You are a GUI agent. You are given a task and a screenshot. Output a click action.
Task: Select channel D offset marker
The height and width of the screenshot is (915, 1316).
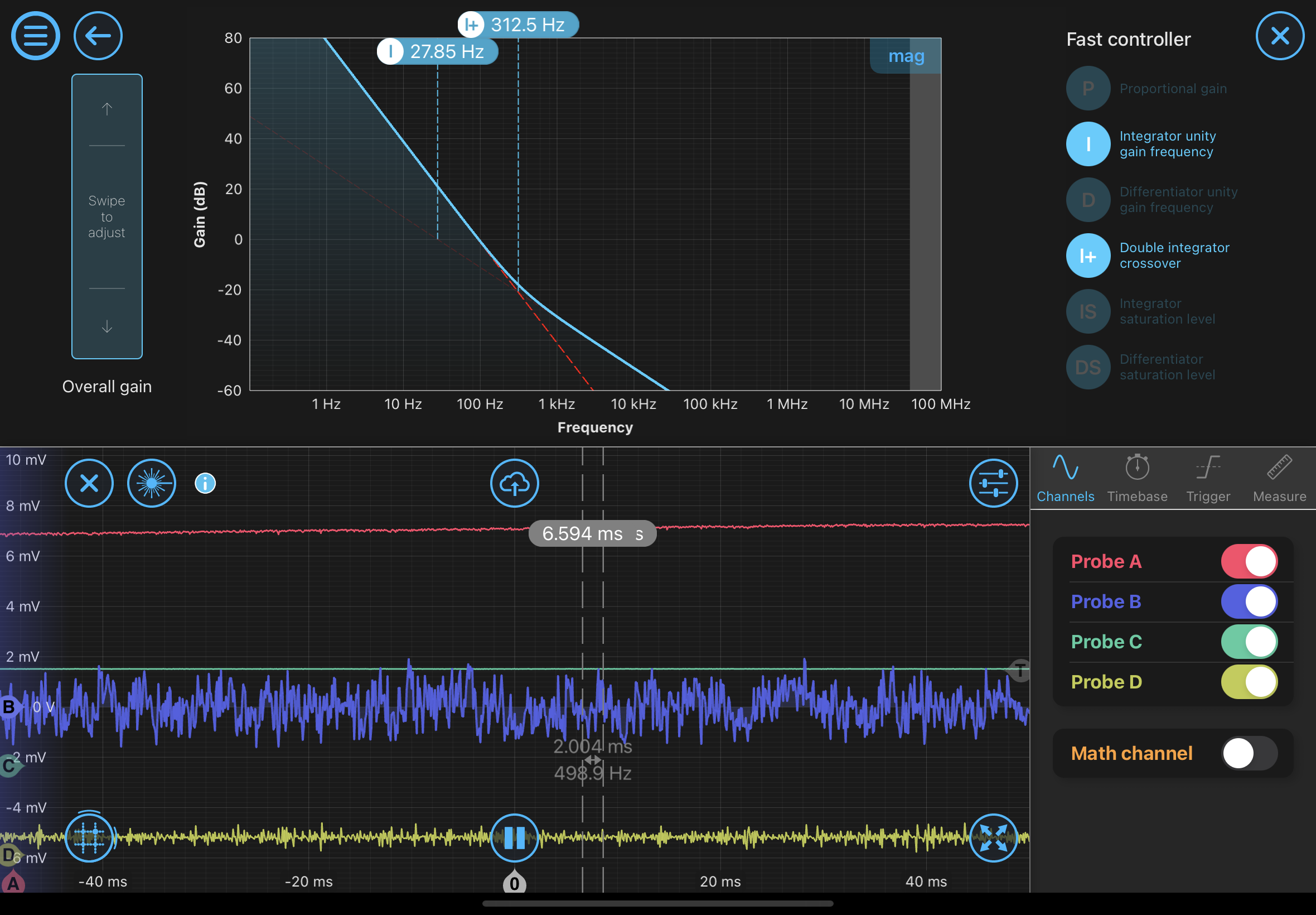(9, 855)
